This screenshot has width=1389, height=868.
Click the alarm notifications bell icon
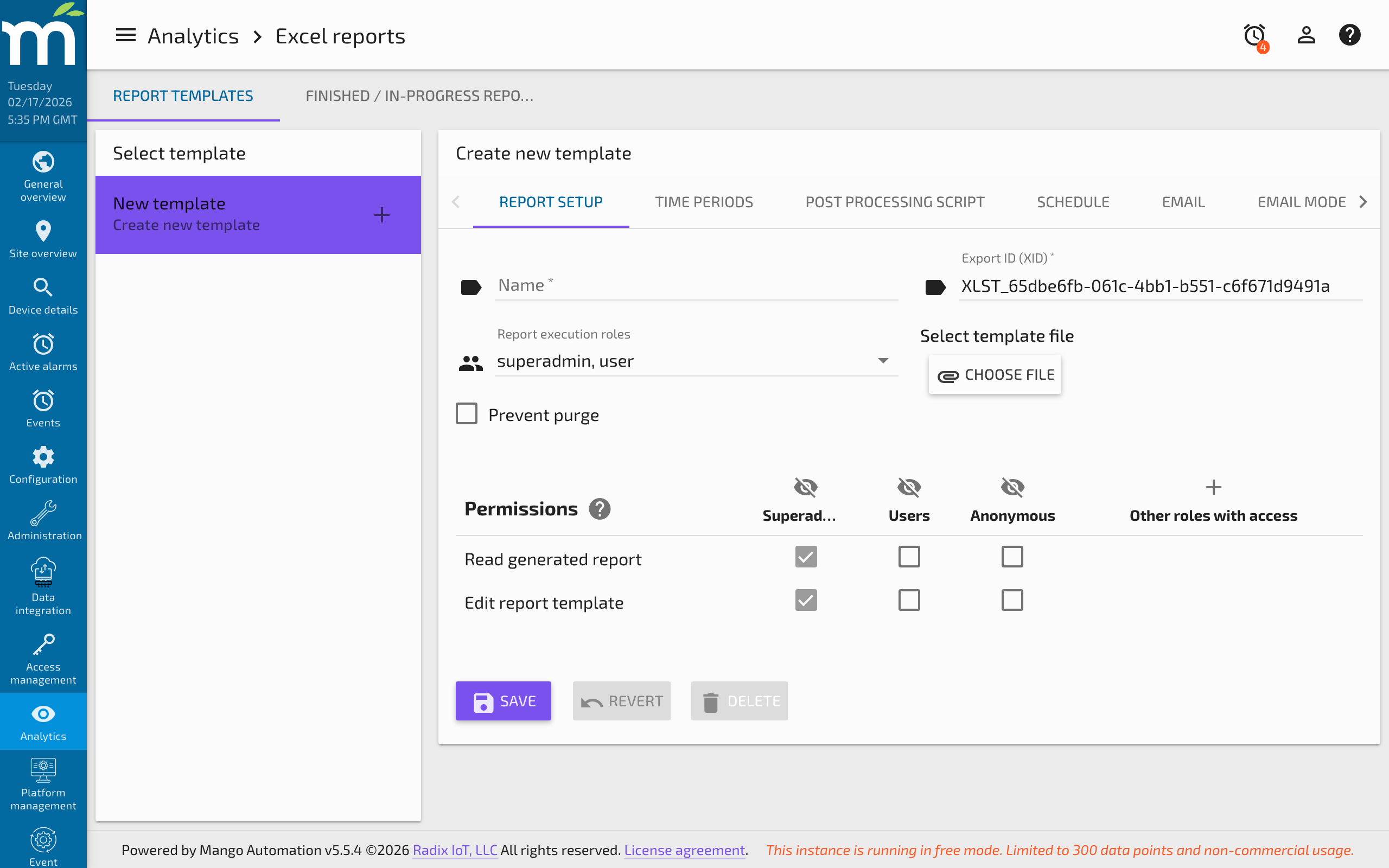point(1253,35)
